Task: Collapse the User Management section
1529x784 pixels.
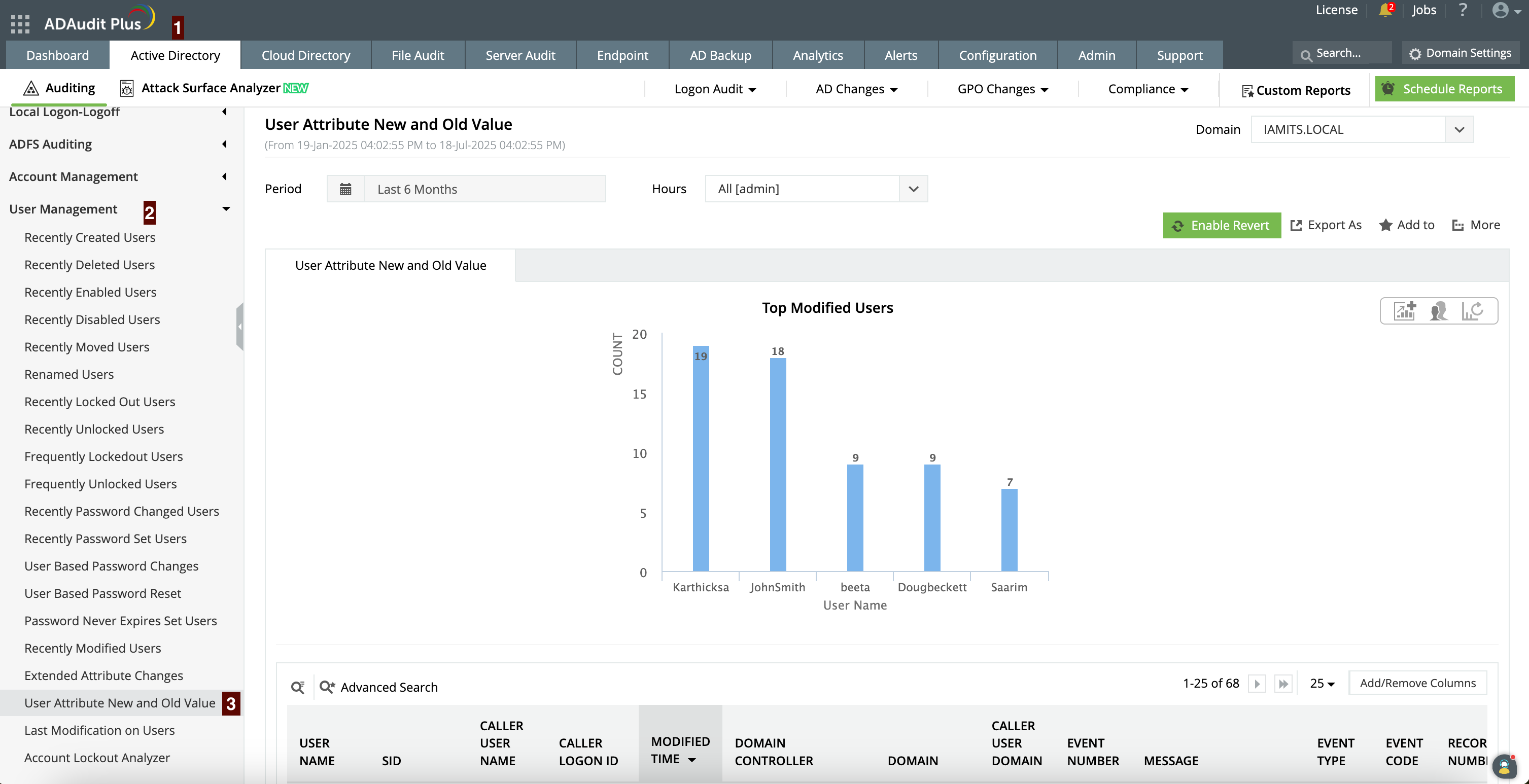Action: (226, 209)
